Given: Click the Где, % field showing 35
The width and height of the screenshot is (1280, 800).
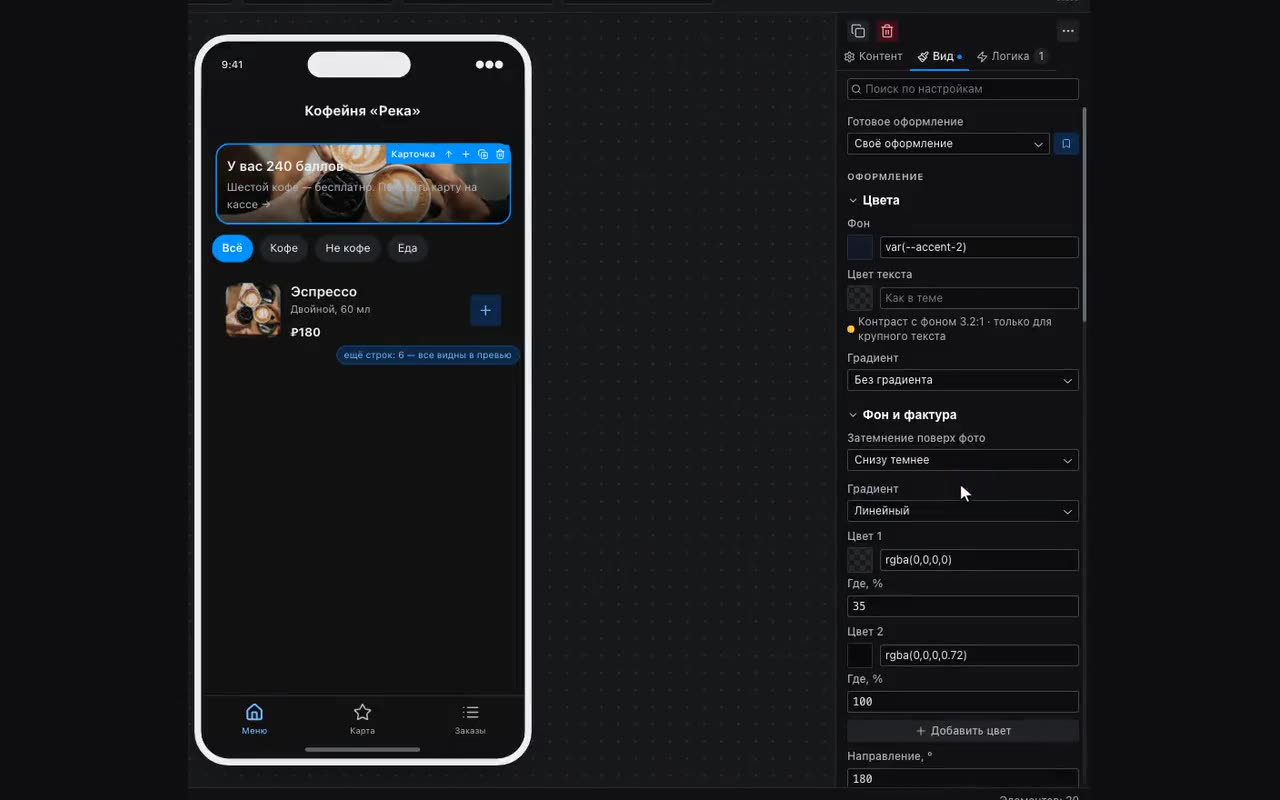Looking at the screenshot, I should [963, 606].
